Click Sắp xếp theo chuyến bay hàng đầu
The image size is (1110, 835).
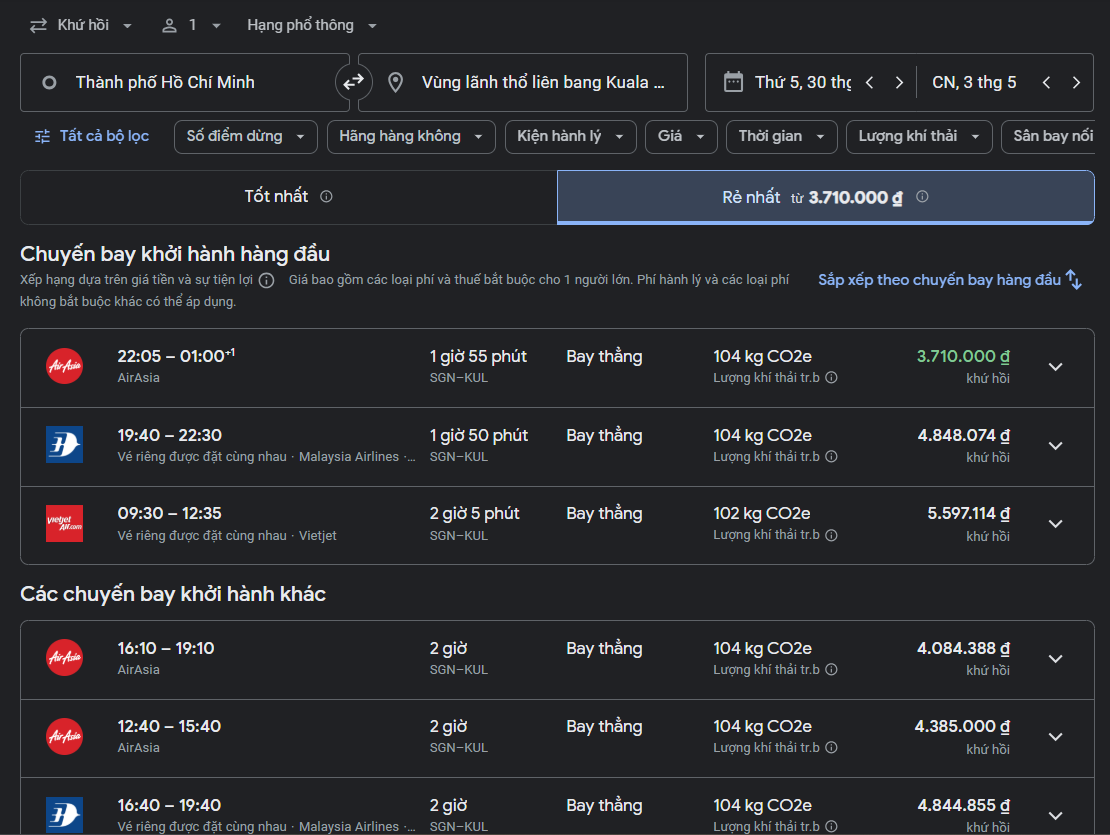pos(938,280)
